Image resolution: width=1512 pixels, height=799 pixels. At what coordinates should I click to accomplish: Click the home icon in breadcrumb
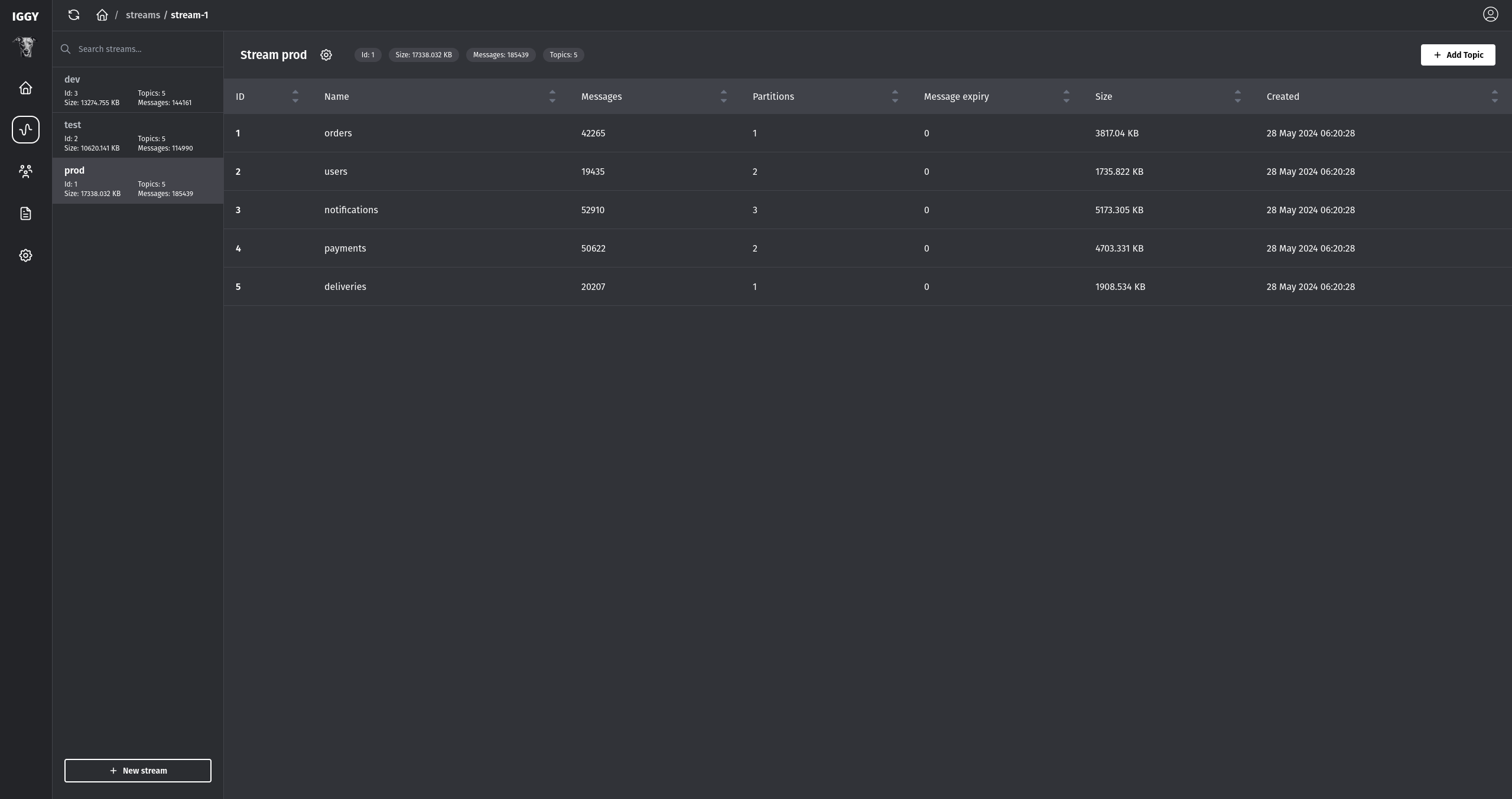point(102,15)
